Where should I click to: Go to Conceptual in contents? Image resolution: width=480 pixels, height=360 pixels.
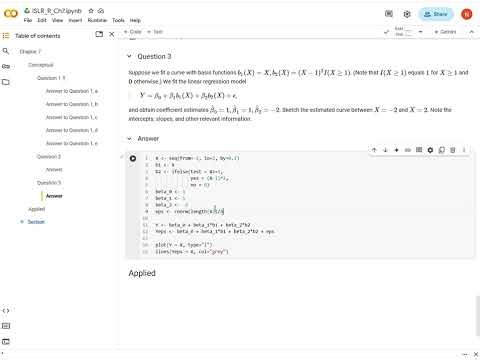[41, 65]
